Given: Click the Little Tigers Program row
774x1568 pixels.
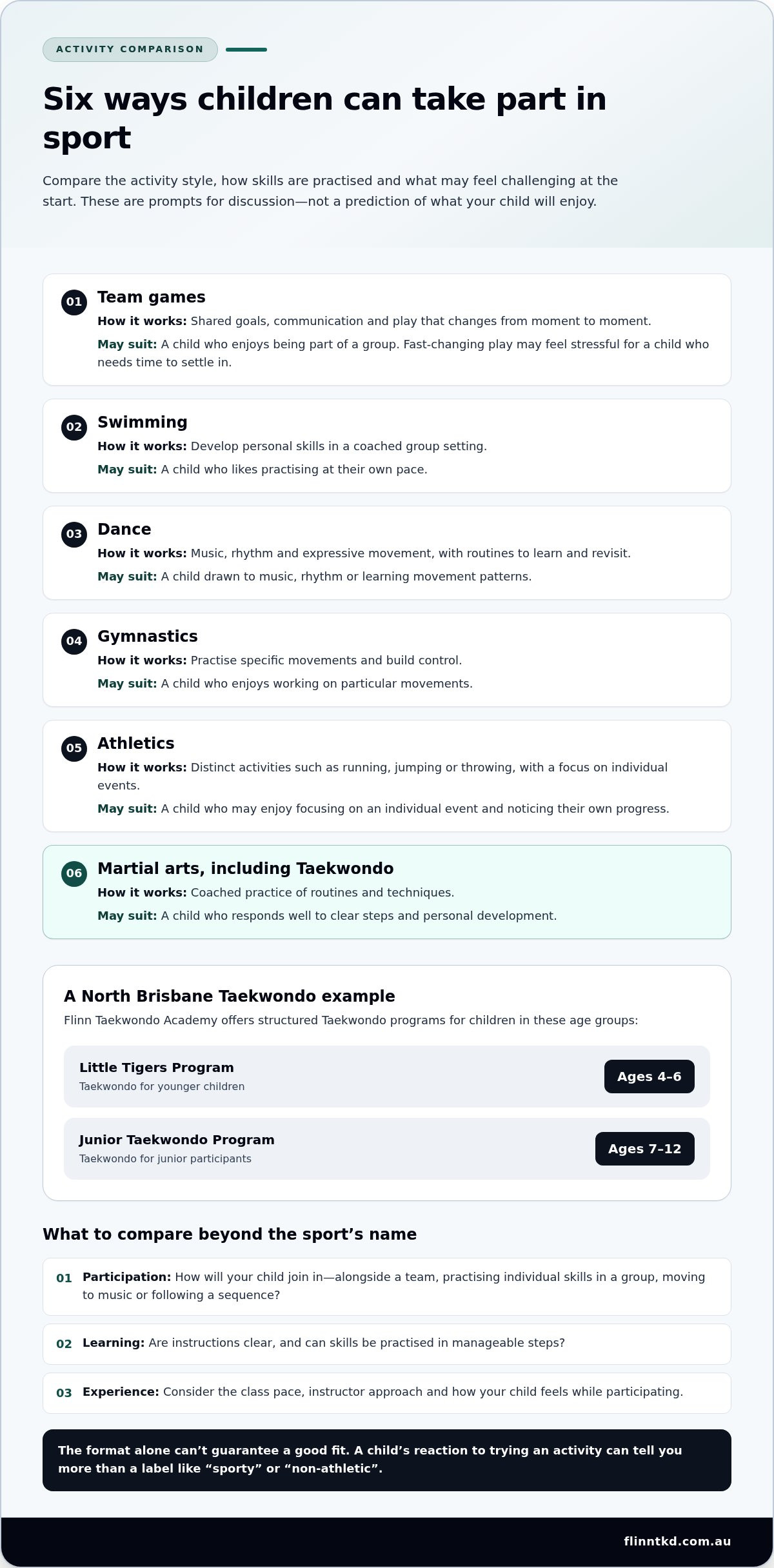Looking at the screenshot, I should click(x=387, y=1077).
